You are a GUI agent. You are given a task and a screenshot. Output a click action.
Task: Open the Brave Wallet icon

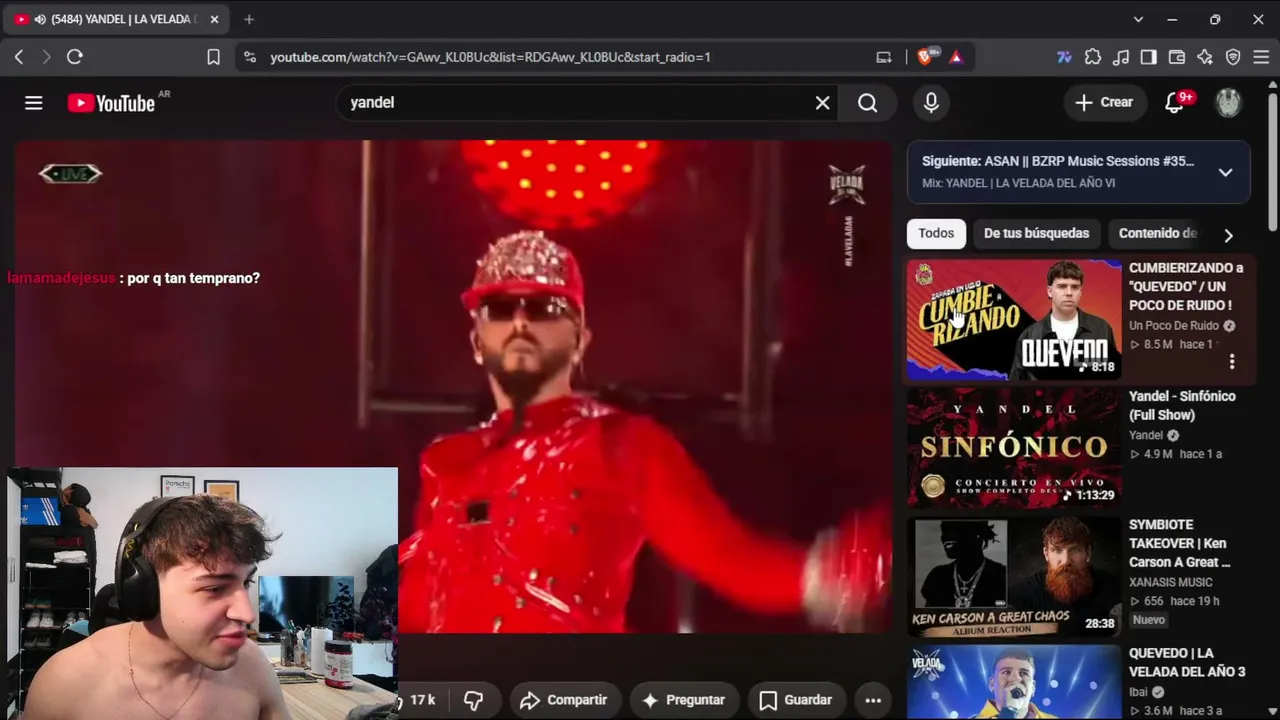point(1177,57)
